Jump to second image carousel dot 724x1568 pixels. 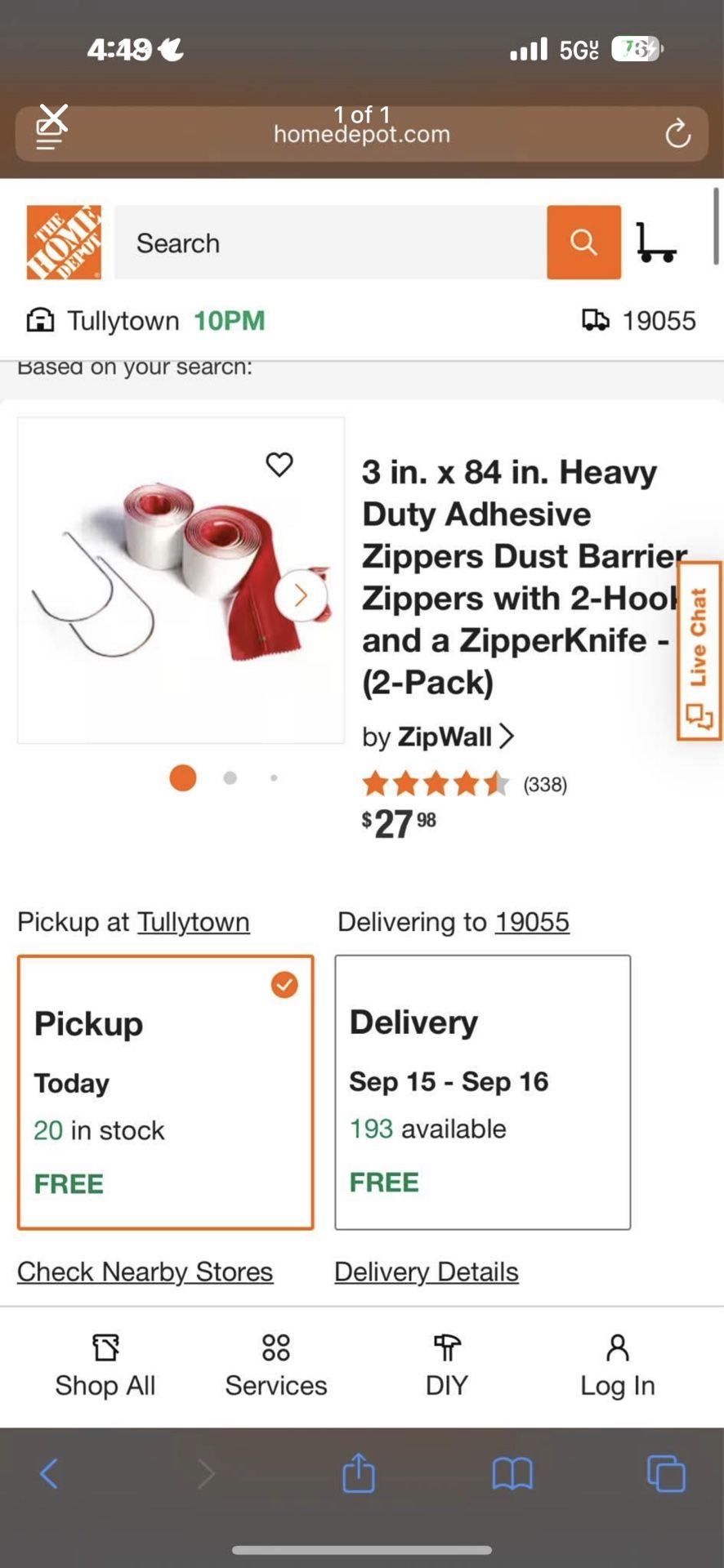[x=230, y=778]
